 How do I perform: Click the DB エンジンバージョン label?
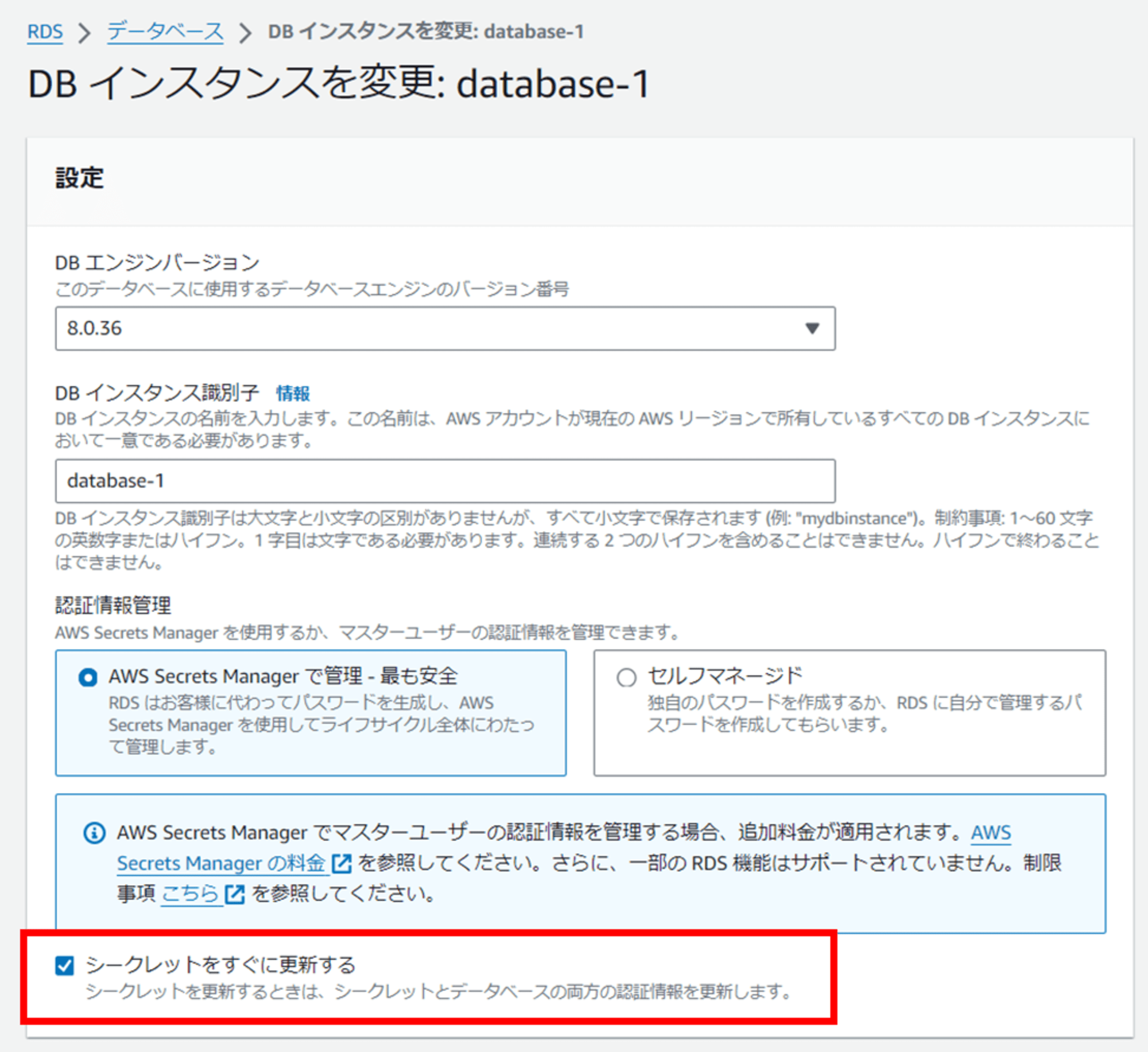tap(157, 263)
